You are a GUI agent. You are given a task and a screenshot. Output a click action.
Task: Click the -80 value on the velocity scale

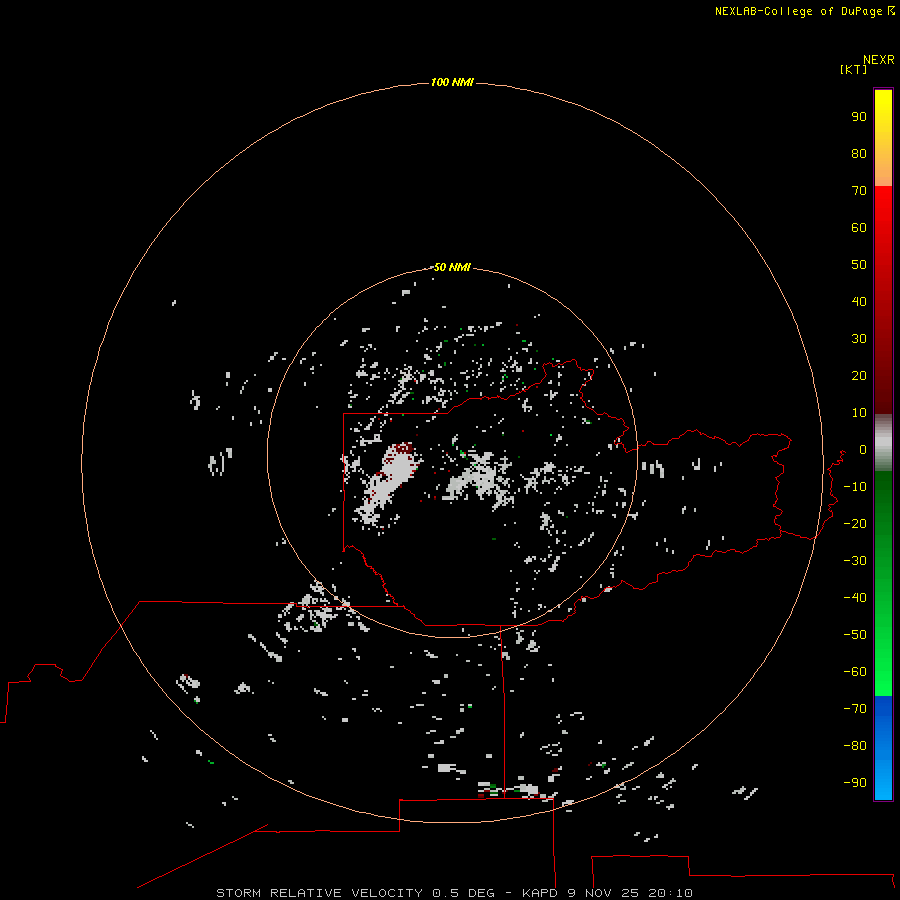(855, 746)
